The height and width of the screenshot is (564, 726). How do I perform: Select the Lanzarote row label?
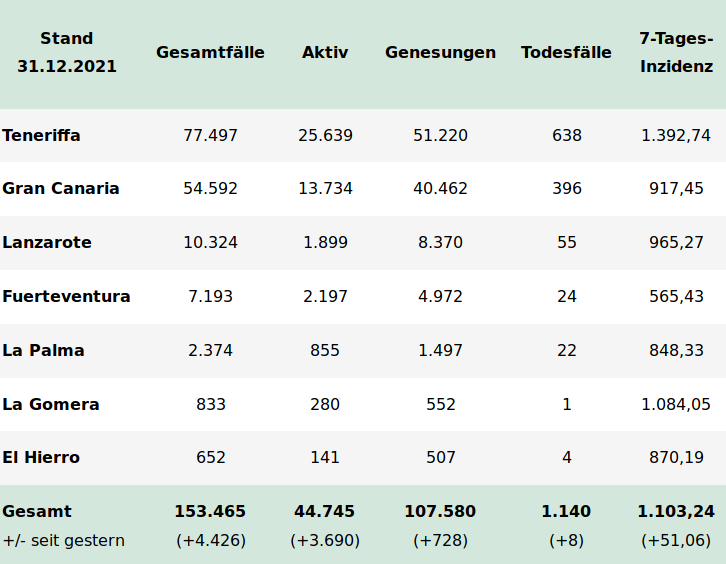point(47,243)
